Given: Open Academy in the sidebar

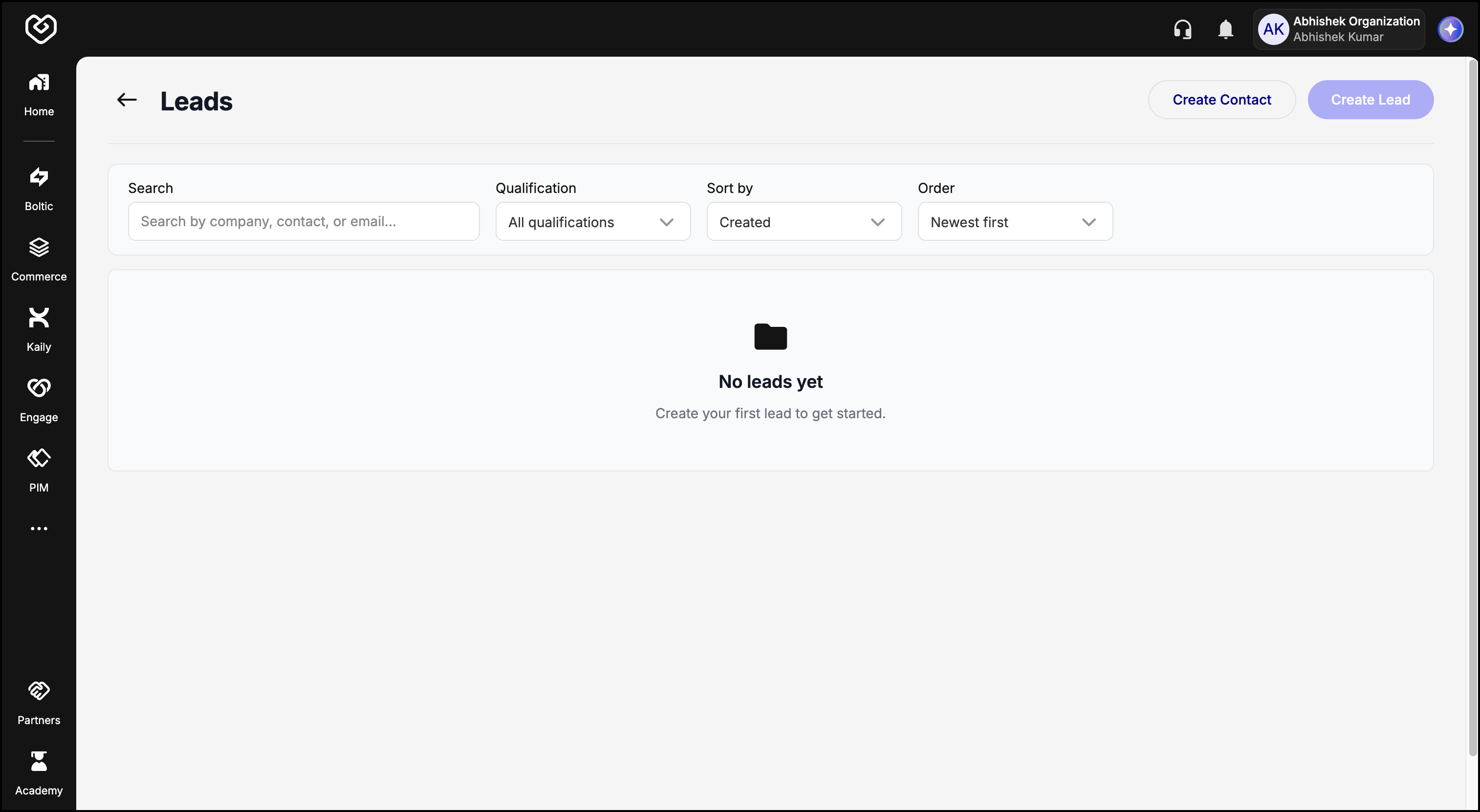Looking at the screenshot, I should [39, 774].
